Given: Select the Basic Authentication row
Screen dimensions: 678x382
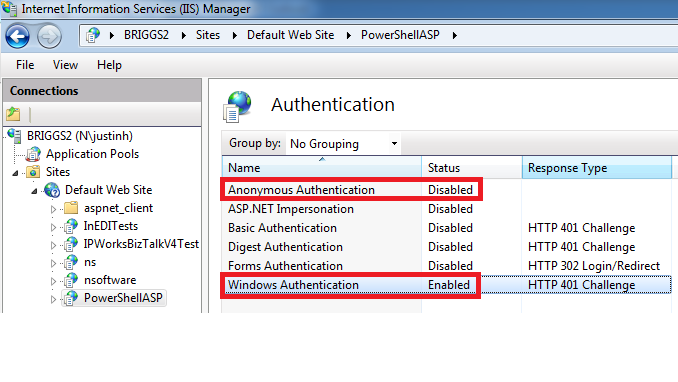Looking at the screenshot, I should pyautogui.click(x=446, y=228).
